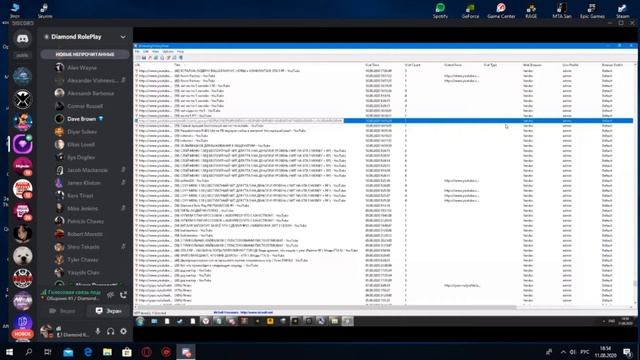The width and height of the screenshot is (640, 360).
Task: Click vertical scrollbar in history window
Action: pos(635,284)
